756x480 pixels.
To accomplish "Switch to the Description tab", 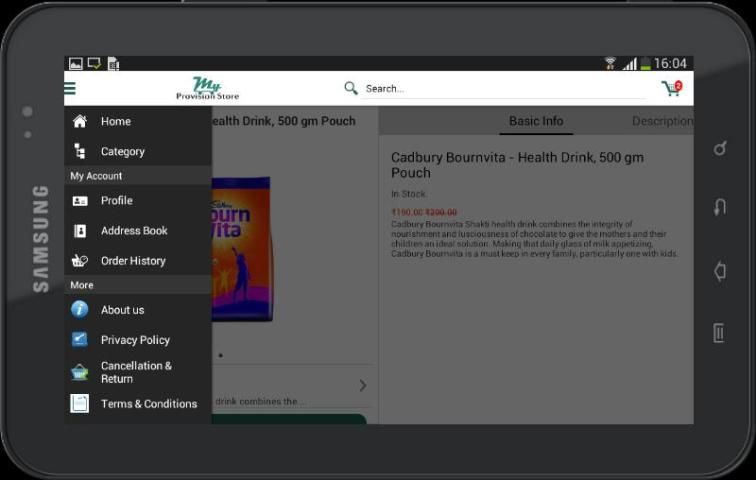I will 662,121.
